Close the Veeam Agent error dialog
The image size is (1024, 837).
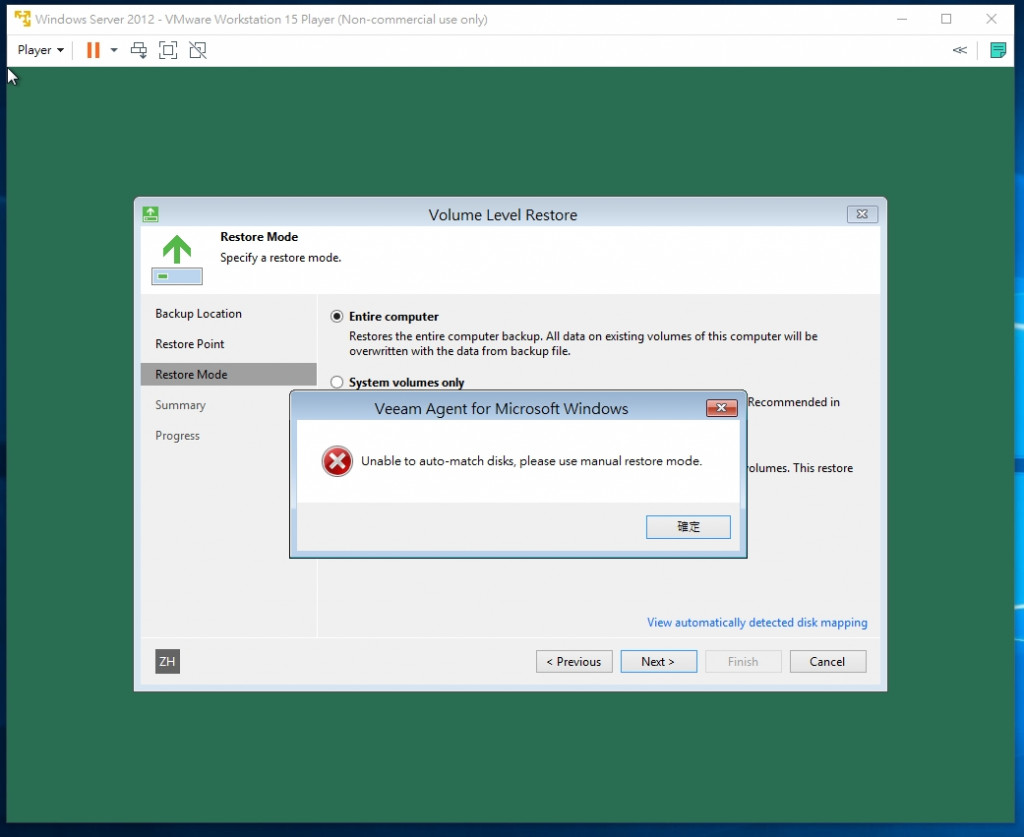point(722,408)
